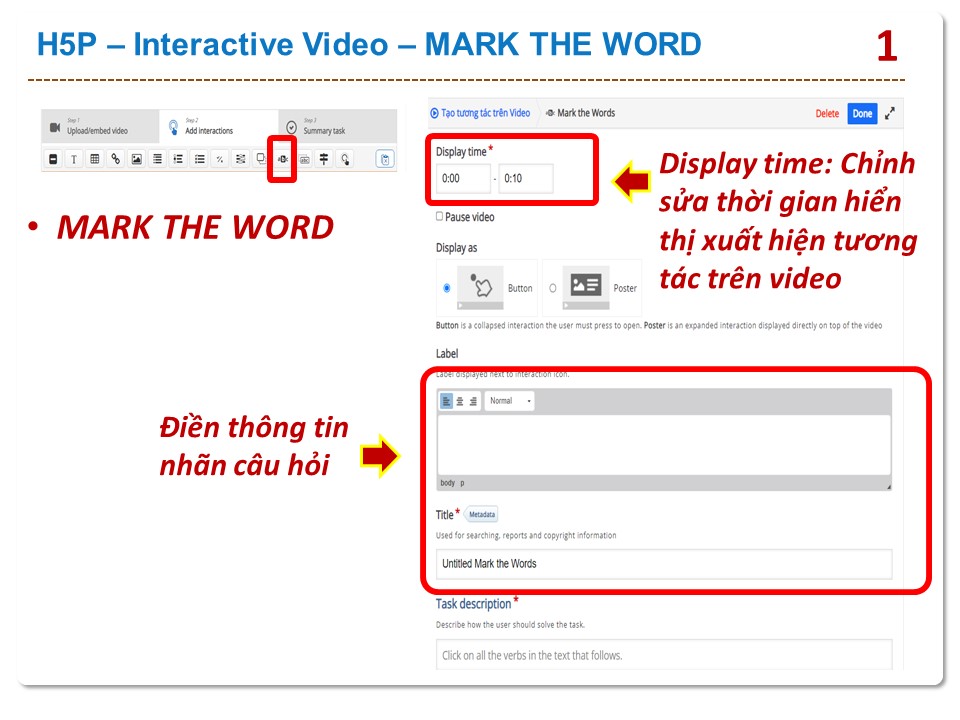Click the Mark the Words interaction icon
Viewport: 960px width, 720px height.
click(283, 159)
